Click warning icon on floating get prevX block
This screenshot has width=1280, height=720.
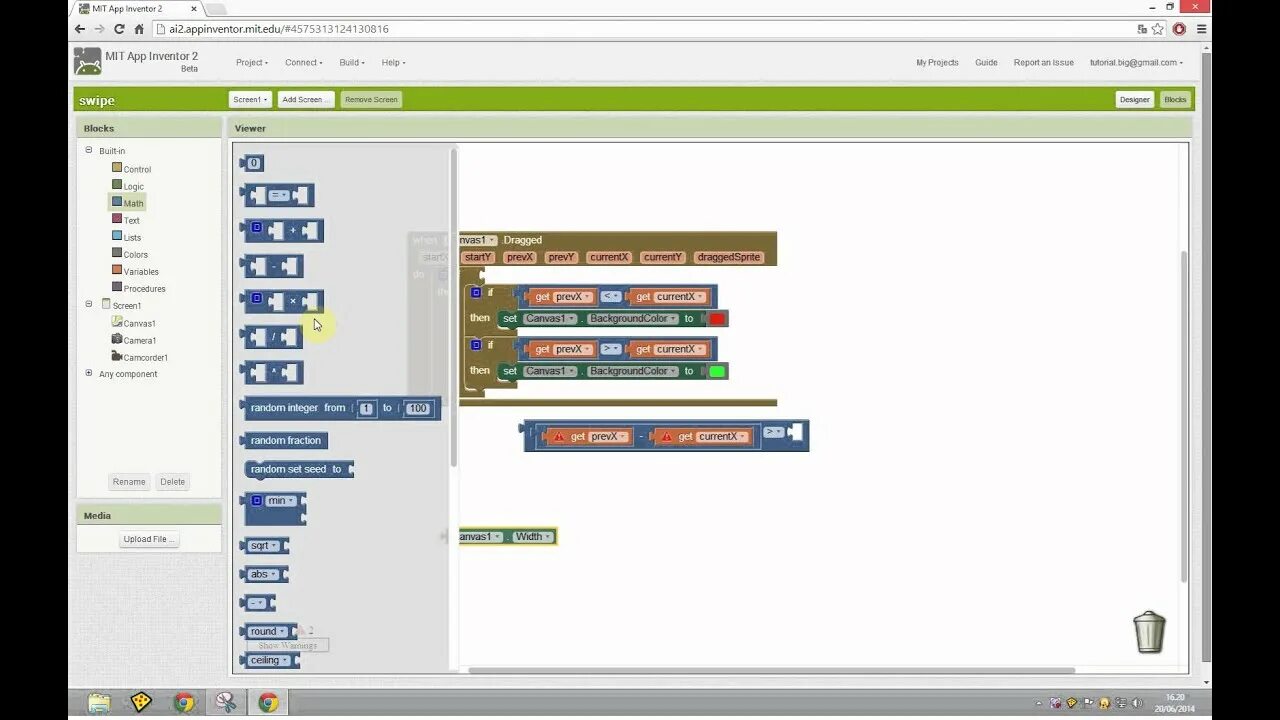pyautogui.click(x=559, y=437)
